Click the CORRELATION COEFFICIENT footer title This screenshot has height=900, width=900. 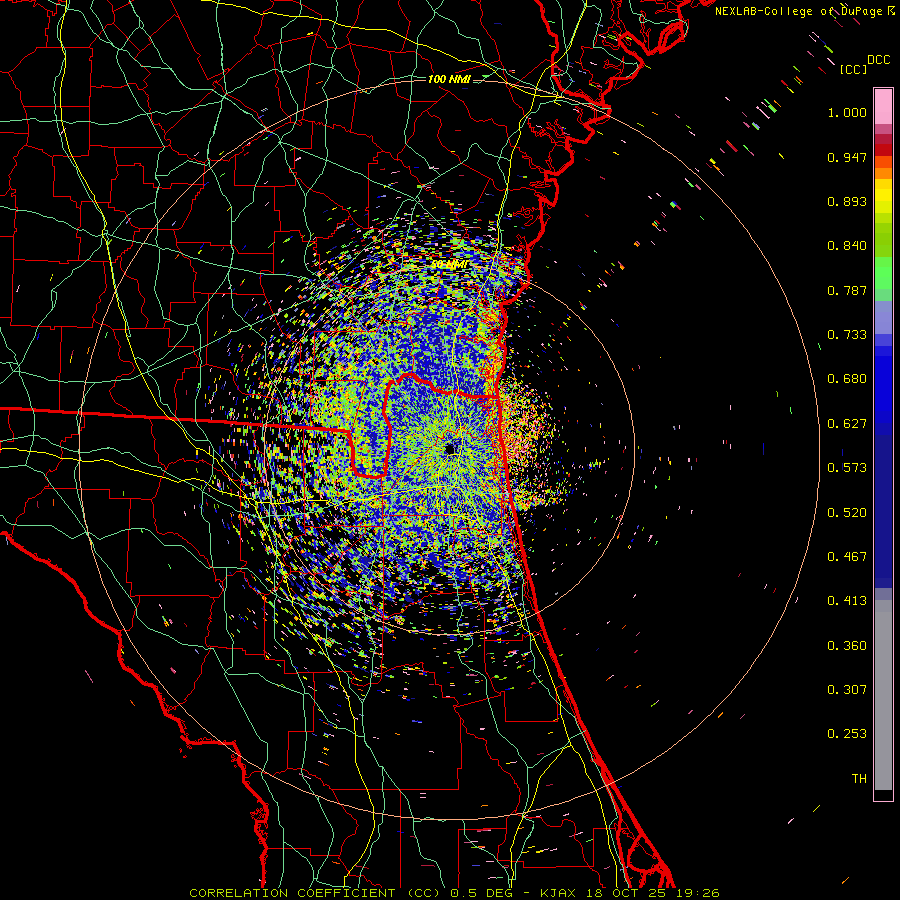tap(292, 893)
